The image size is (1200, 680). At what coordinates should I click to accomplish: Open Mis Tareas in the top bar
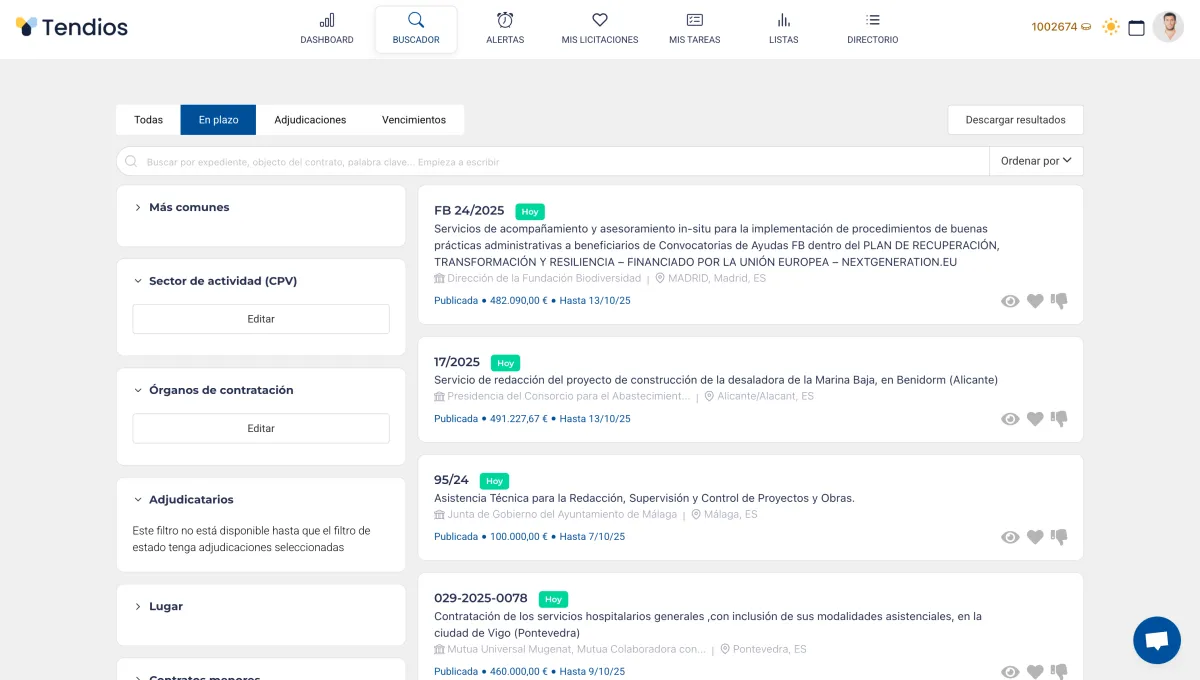click(x=694, y=27)
